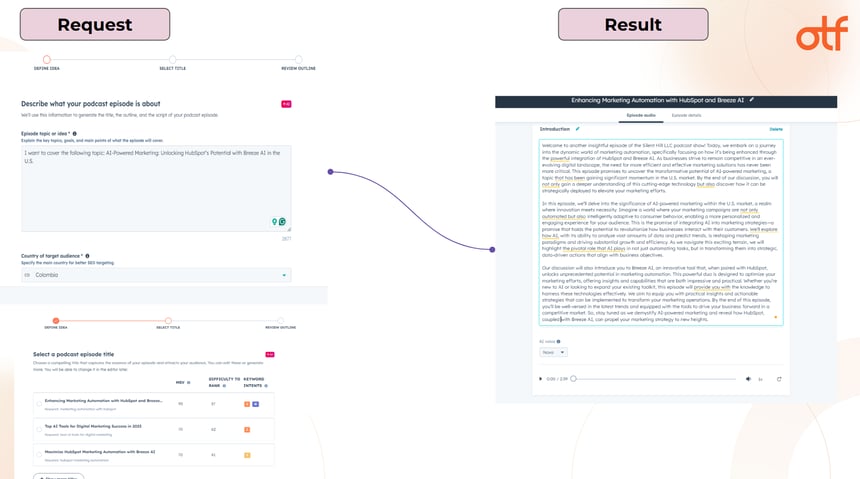Click the info icon beside Country of target audience

click(x=87, y=256)
